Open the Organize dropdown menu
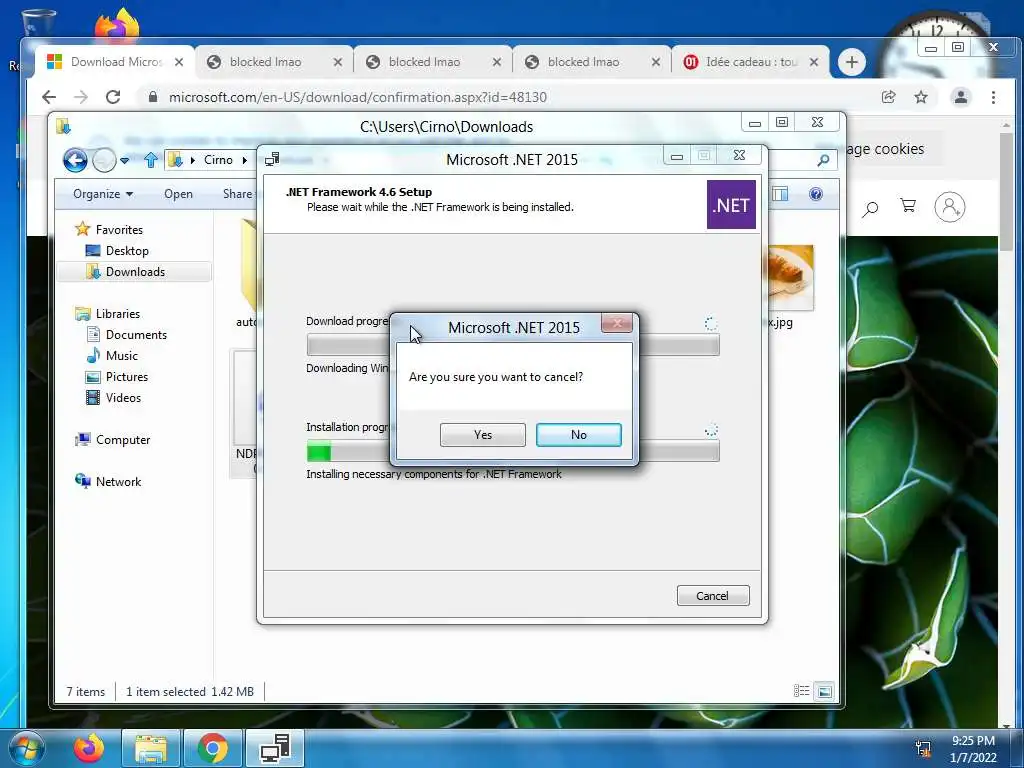The height and width of the screenshot is (768, 1024). click(x=103, y=194)
